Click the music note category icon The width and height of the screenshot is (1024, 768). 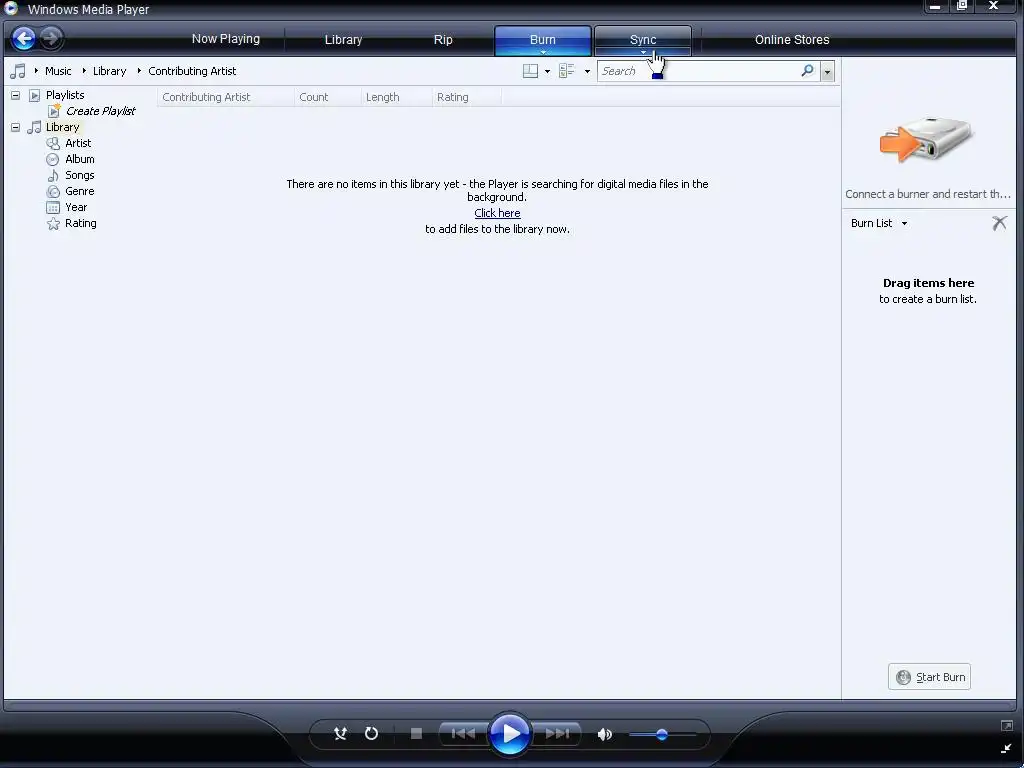tap(18, 71)
